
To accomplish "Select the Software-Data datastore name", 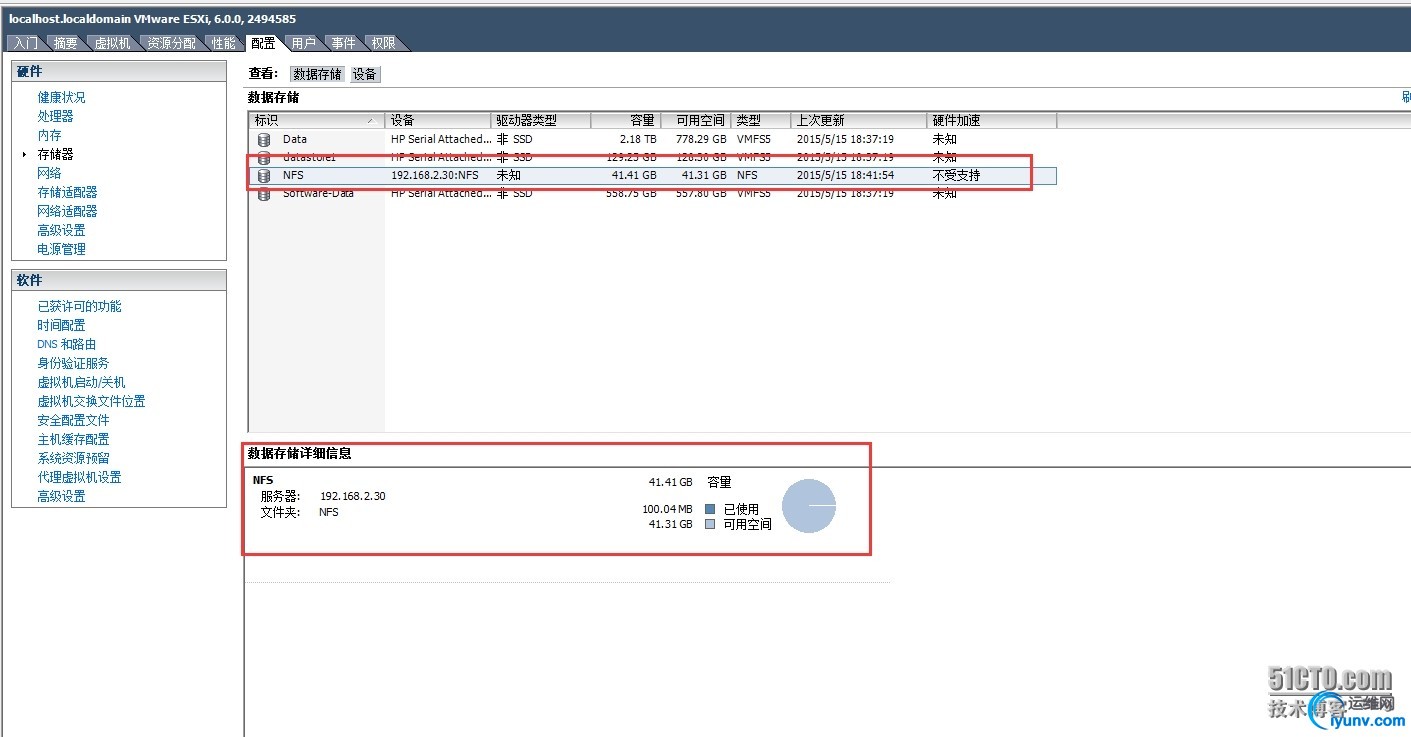I will tap(318, 194).
